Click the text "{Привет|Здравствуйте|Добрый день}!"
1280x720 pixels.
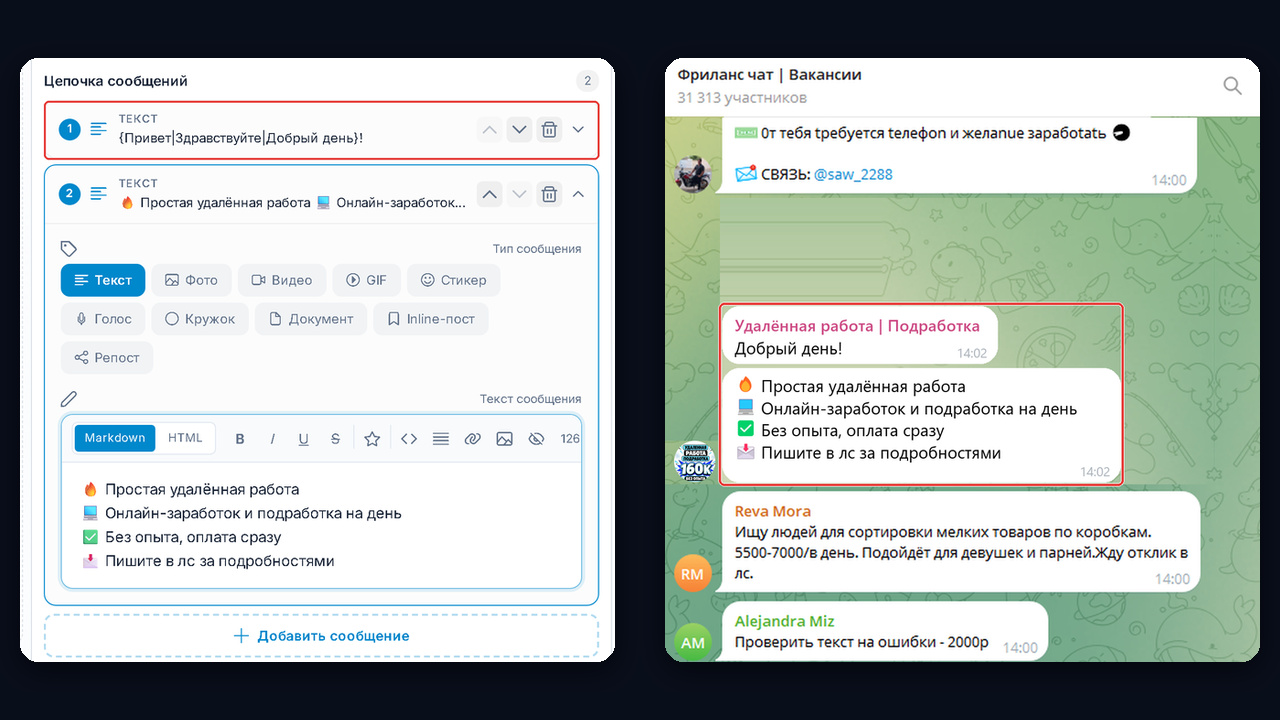[241, 137]
